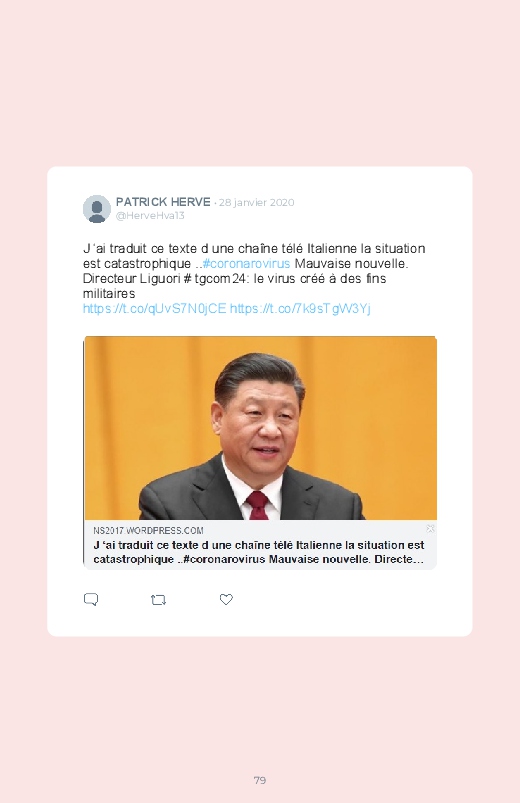
Task: Open the tweet date 28 janvier 2020
Action: point(257,202)
